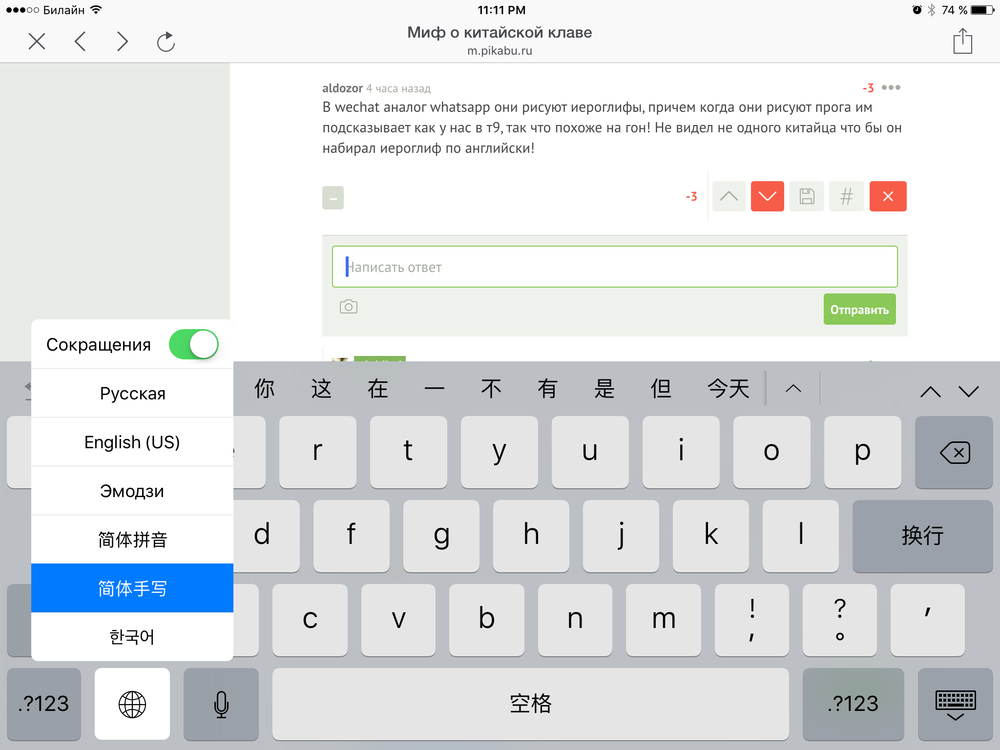
Task: Collapse comment with the minus button
Action: [x=333, y=198]
